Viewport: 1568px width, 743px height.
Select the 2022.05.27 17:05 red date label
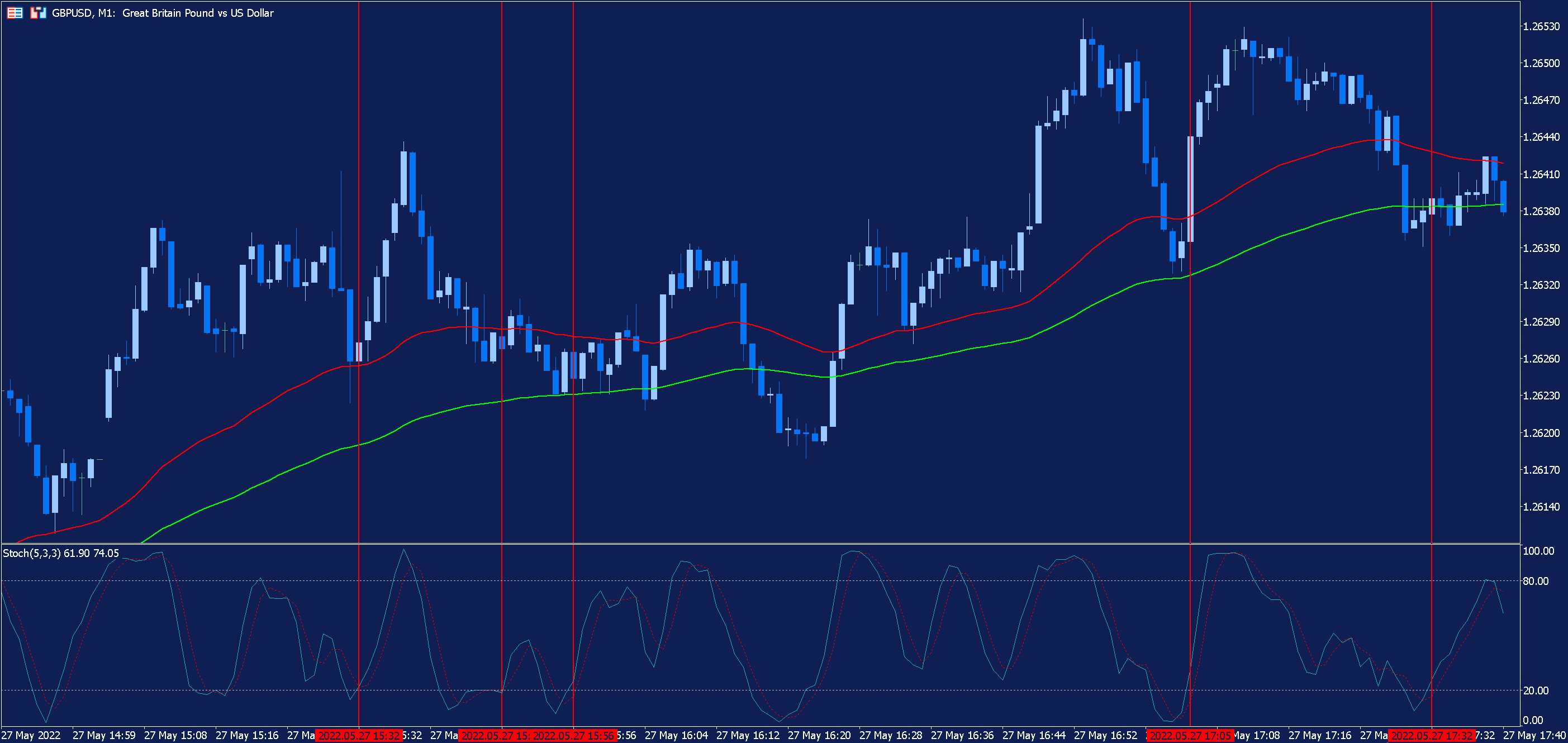point(1190,736)
